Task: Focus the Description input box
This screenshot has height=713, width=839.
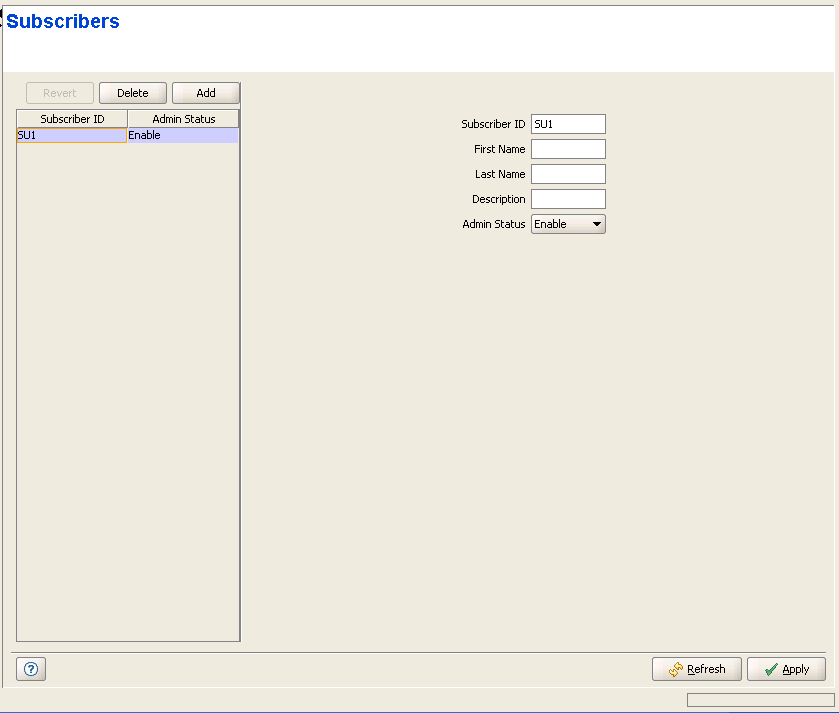Action: [567, 199]
